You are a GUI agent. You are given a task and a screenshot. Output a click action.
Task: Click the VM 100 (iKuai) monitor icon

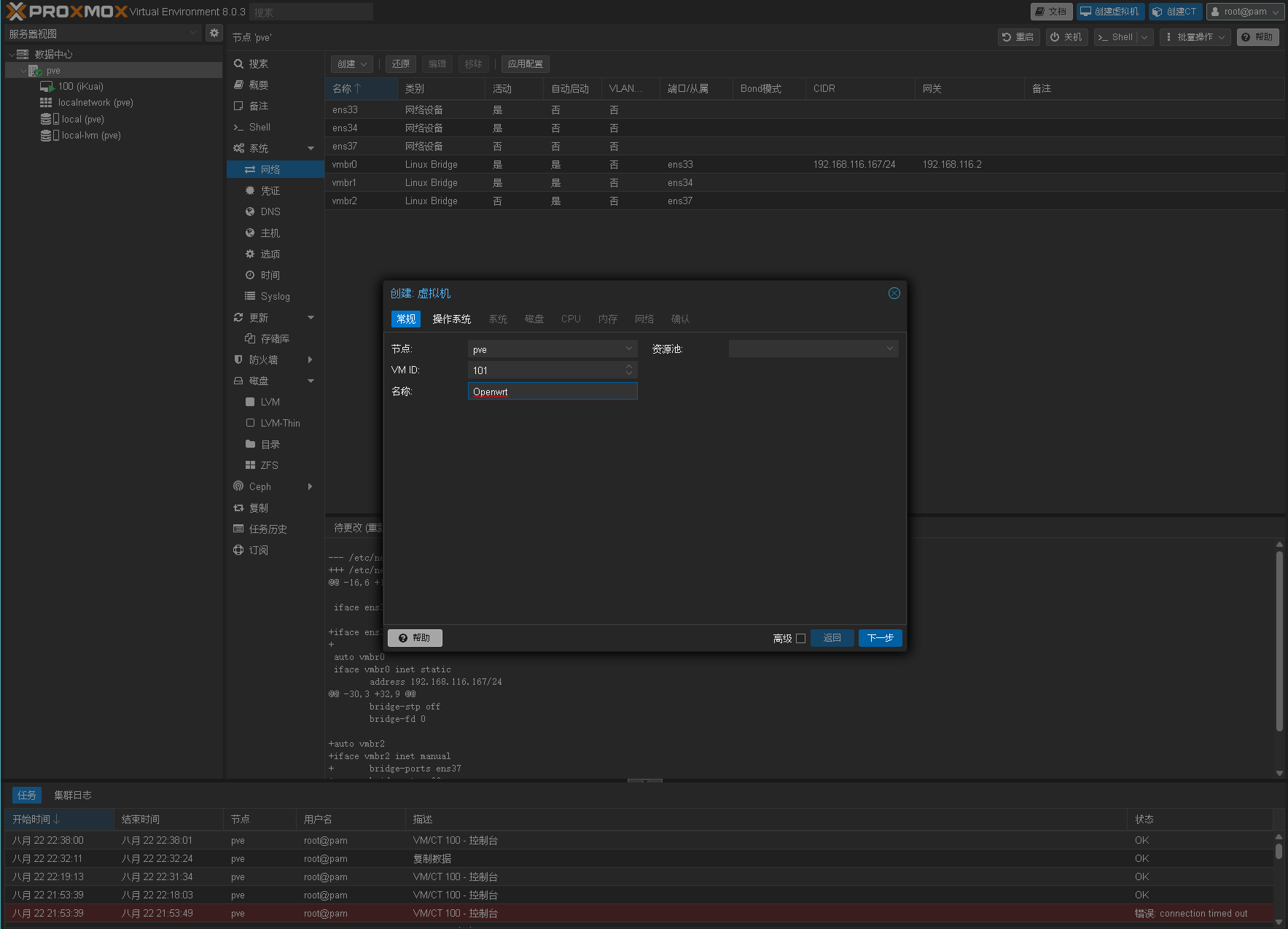pos(47,87)
